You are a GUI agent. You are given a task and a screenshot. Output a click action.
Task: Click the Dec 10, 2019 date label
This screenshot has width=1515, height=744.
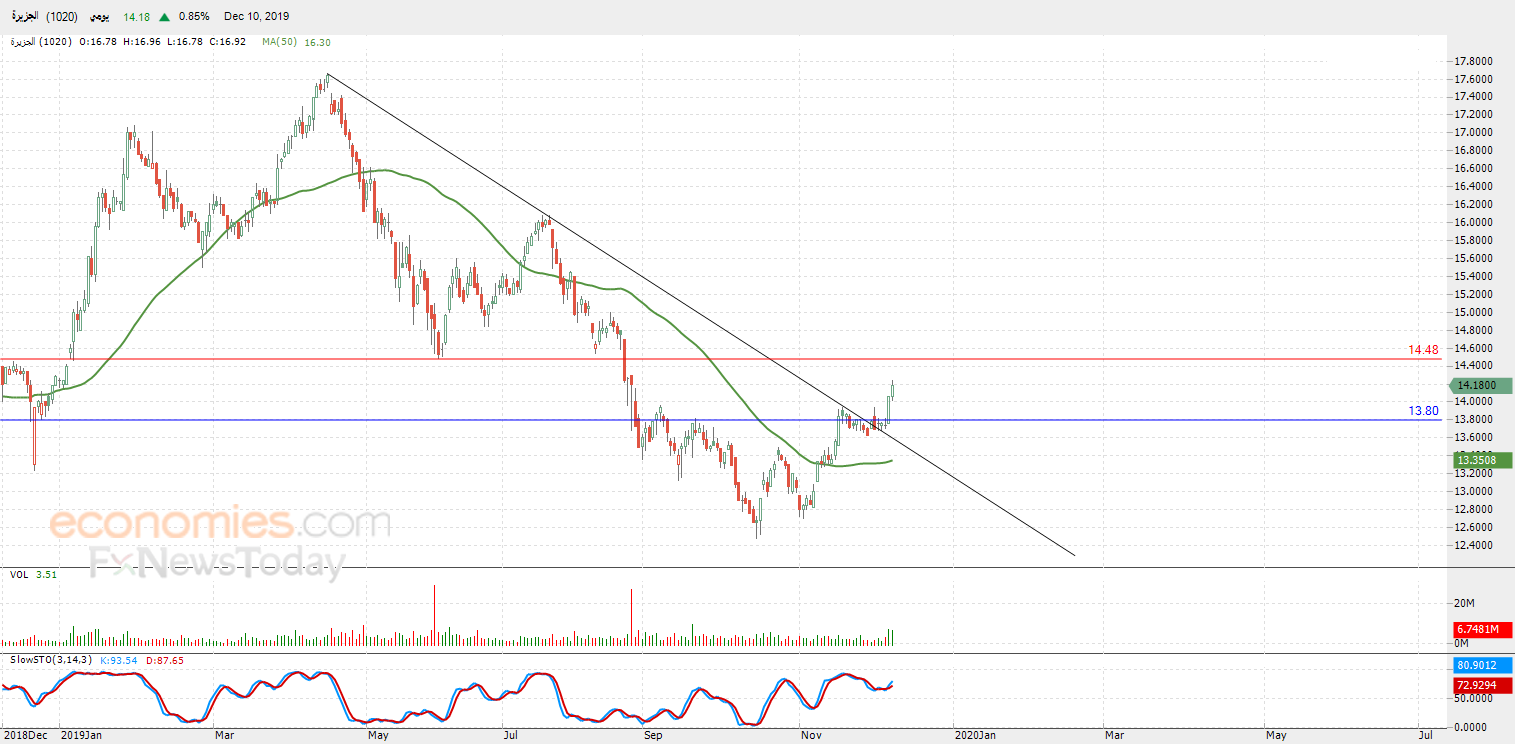(256, 17)
